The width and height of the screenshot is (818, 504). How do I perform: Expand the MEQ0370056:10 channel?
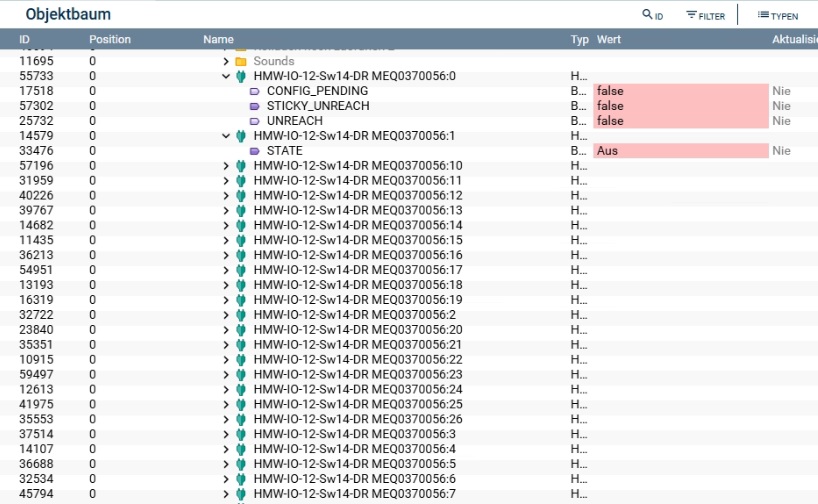(226, 166)
